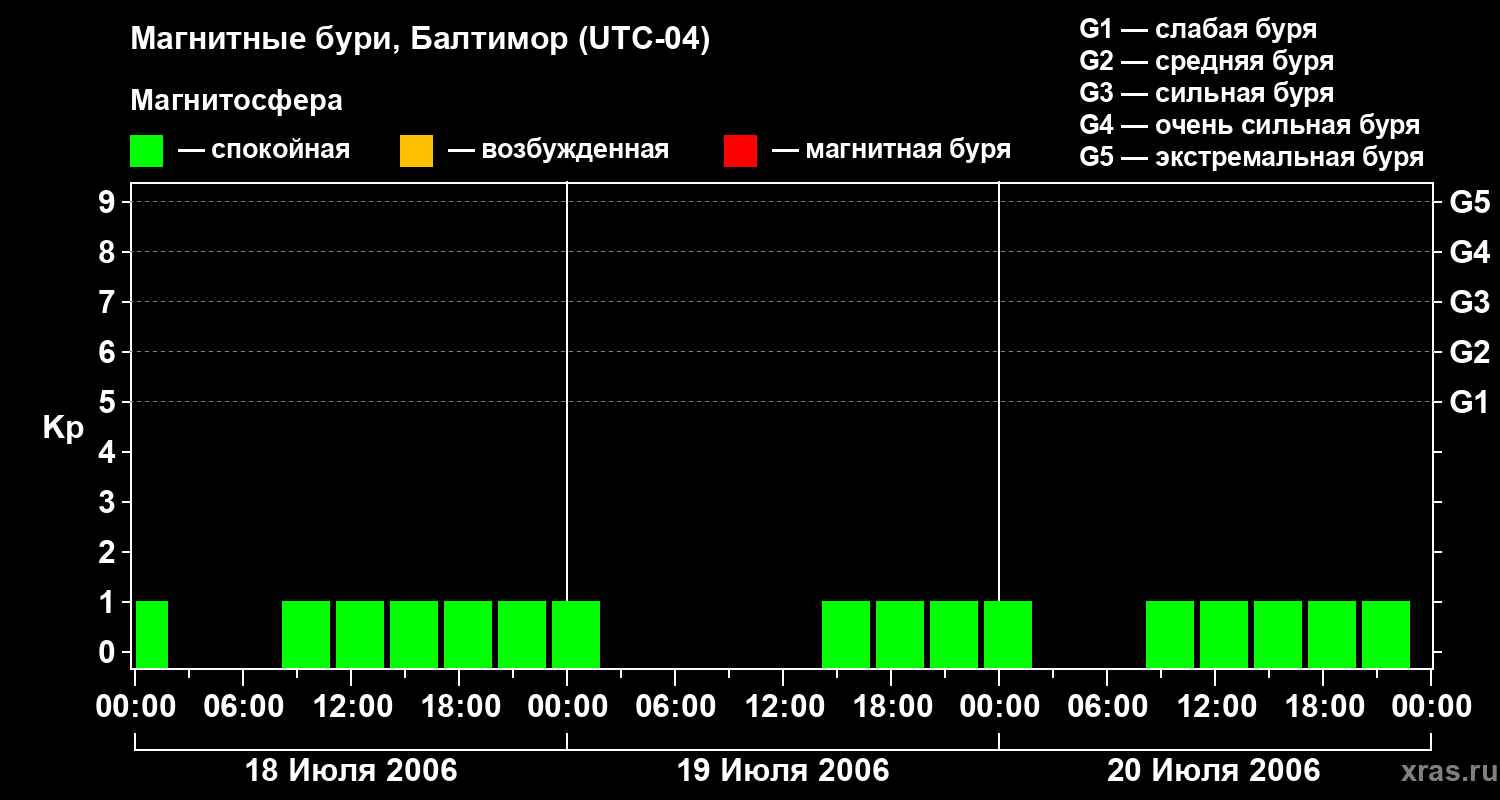
Task: Click the '19 Июля 2006' date label
Action: [783, 771]
